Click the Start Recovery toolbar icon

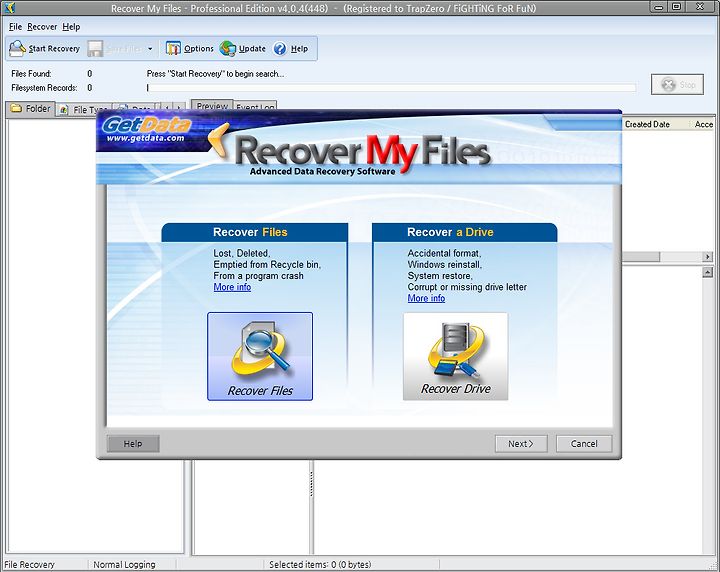point(17,48)
